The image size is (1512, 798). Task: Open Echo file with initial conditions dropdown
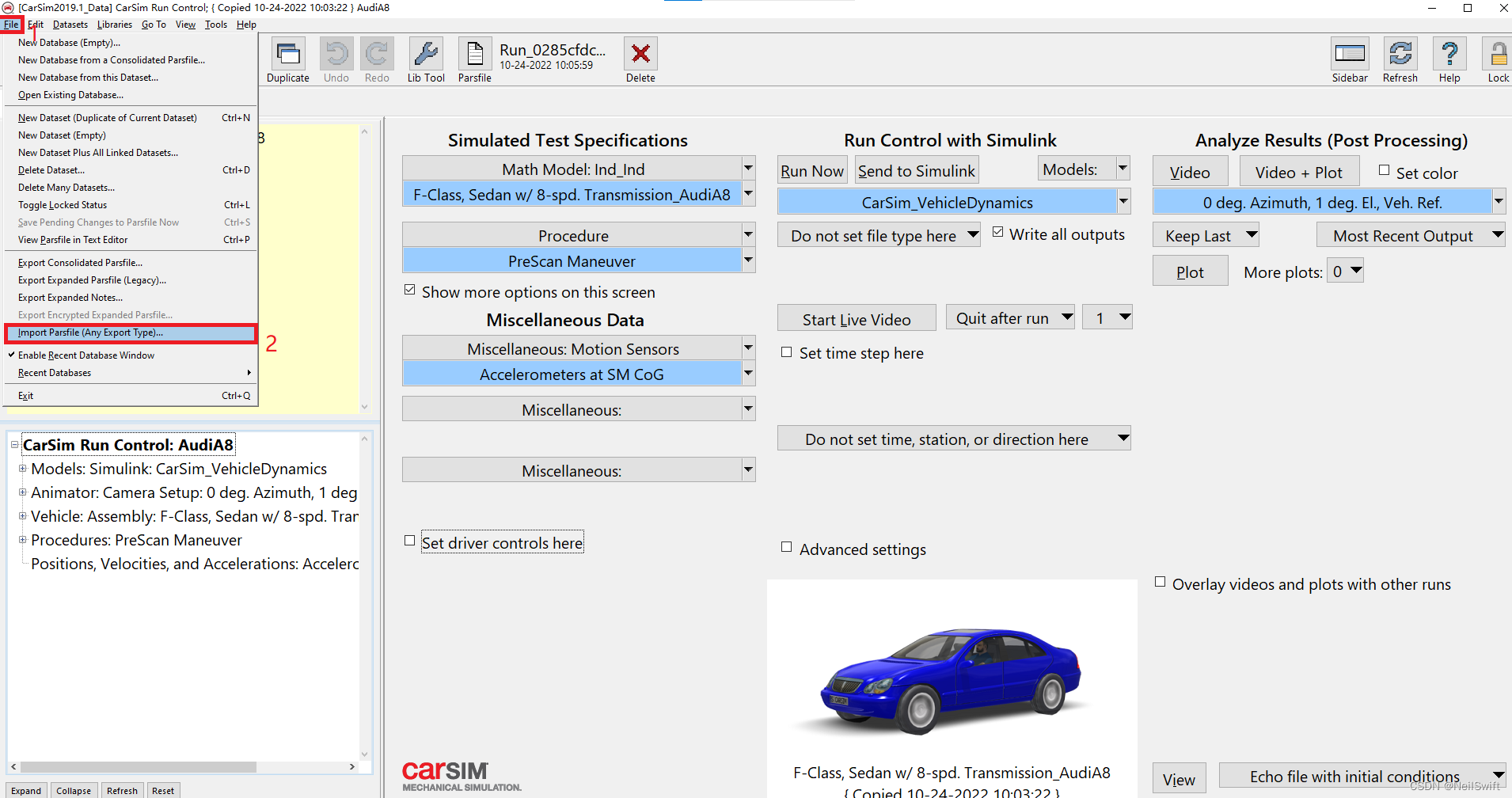tap(1362, 777)
